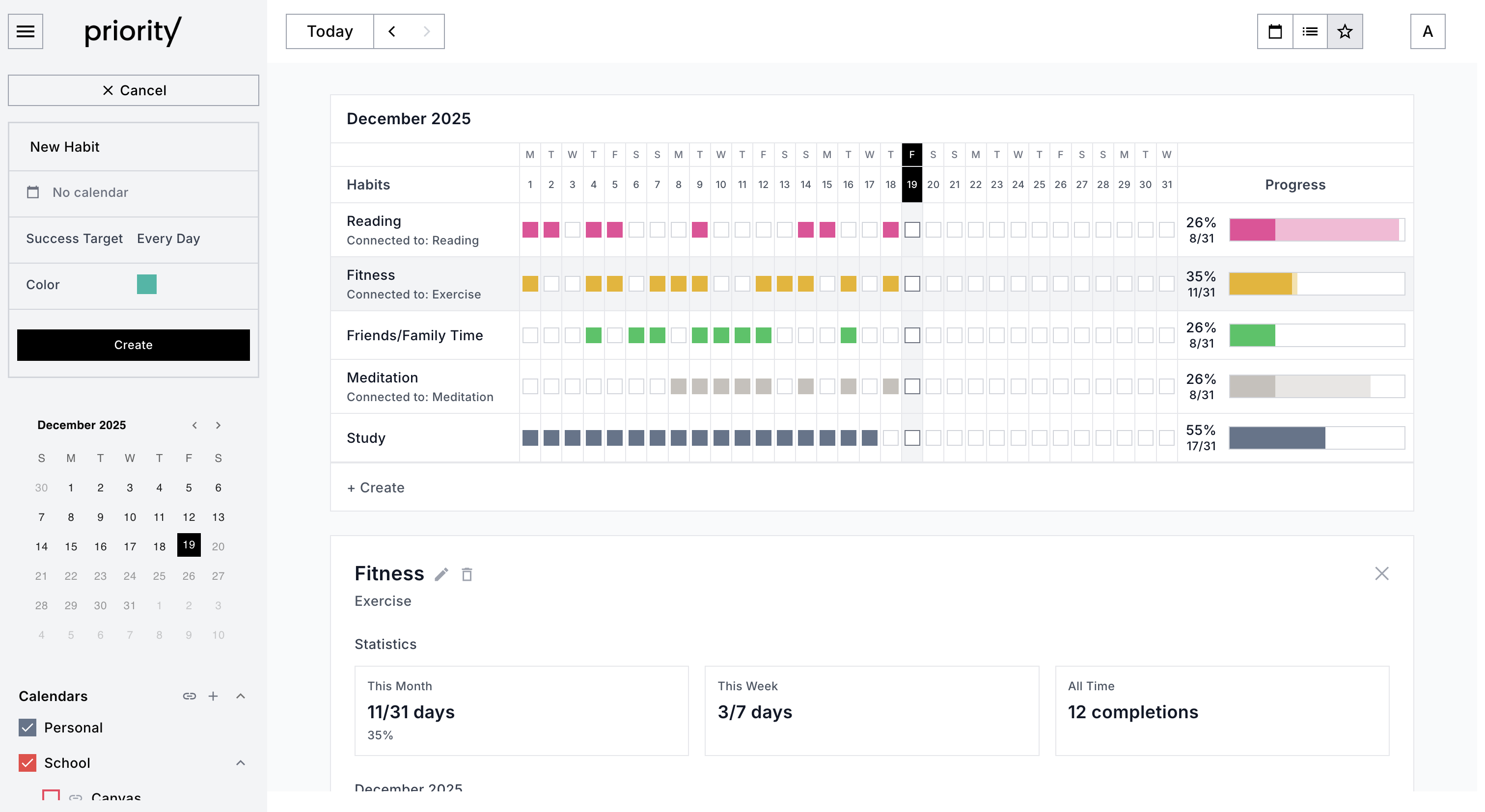Close the Fitness details panel
Image resolution: width=1485 pixels, height=812 pixels.
pos(1381,573)
